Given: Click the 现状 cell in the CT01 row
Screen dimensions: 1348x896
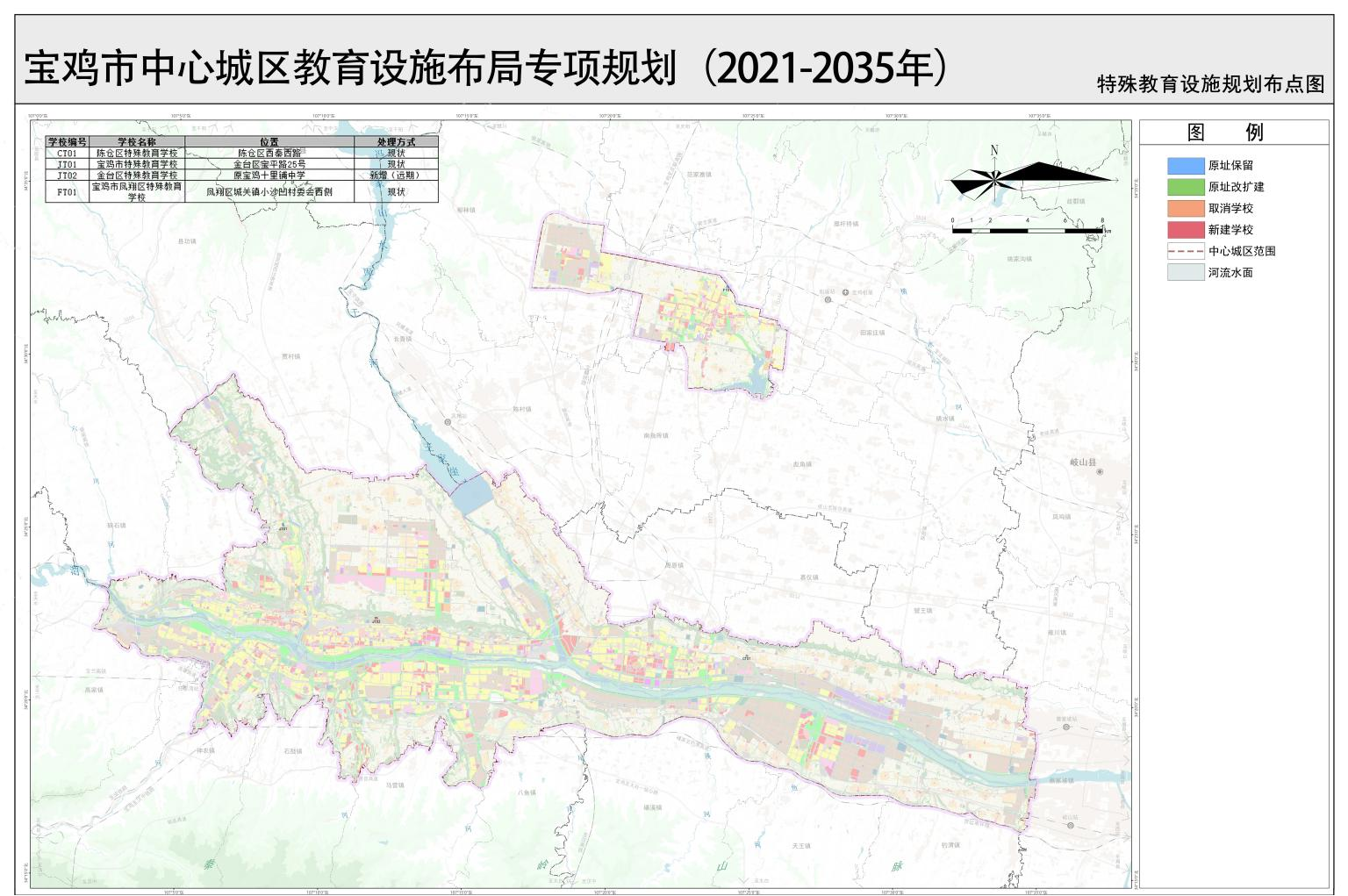Looking at the screenshot, I should click(x=396, y=153).
